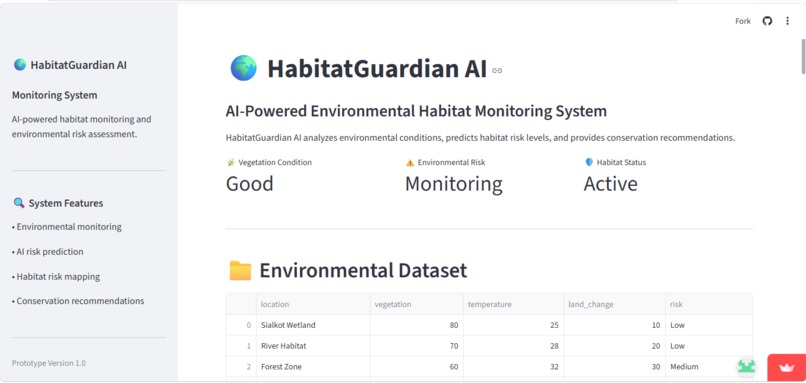Sort table by temperature column header
The height and width of the screenshot is (383, 806).
pyautogui.click(x=513, y=304)
